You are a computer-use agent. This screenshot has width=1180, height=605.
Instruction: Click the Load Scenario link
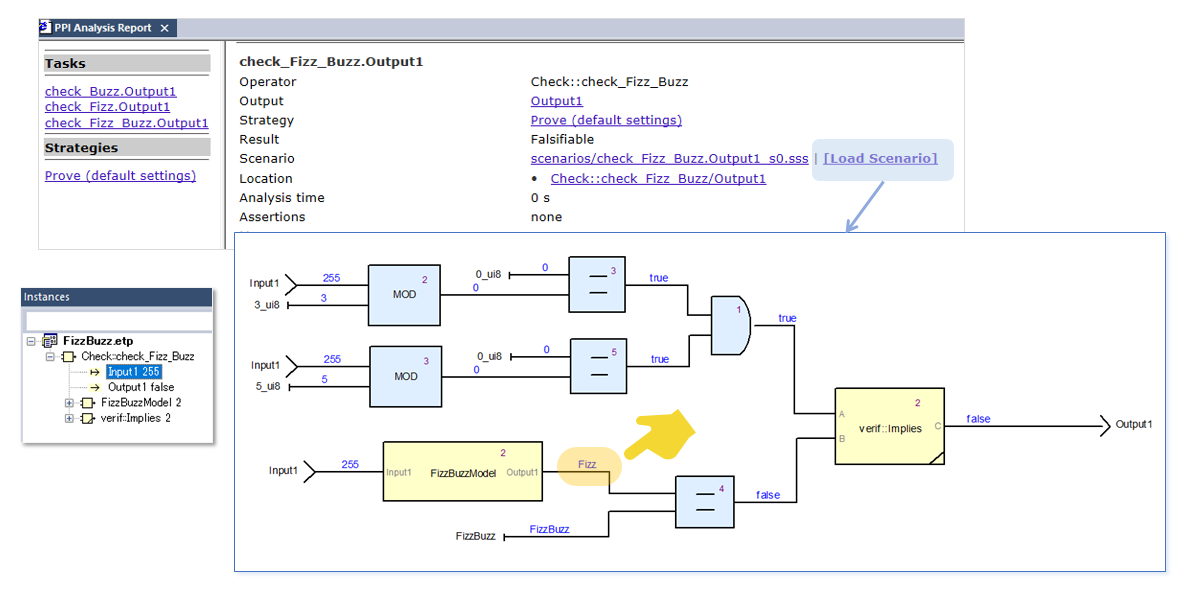[x=880, y=159]
